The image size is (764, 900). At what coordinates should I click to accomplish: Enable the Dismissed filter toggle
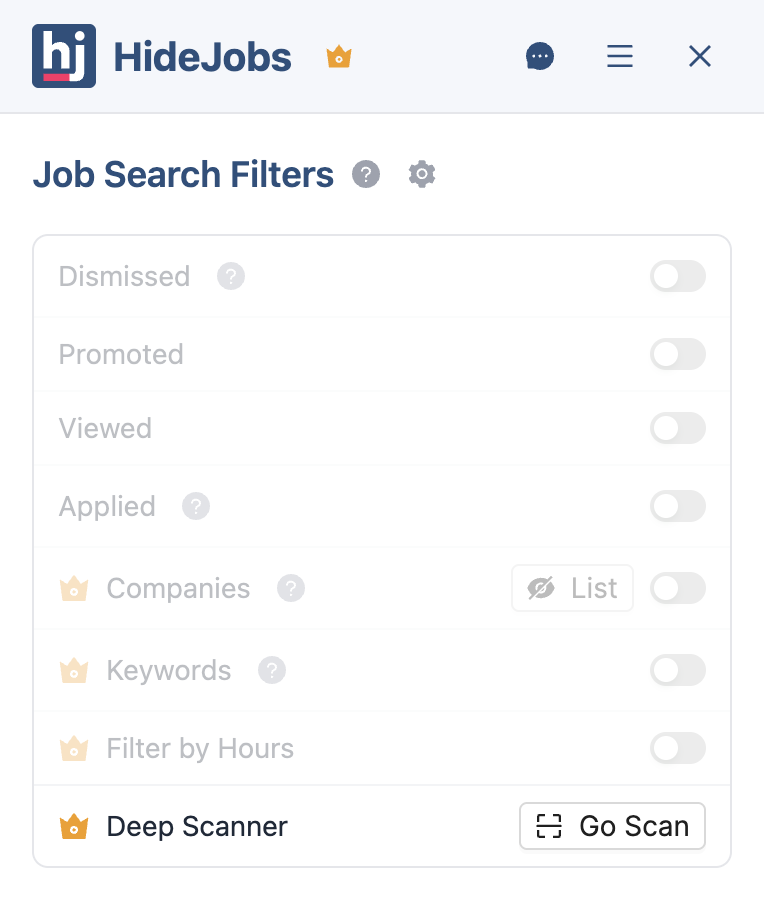[678, 276]
